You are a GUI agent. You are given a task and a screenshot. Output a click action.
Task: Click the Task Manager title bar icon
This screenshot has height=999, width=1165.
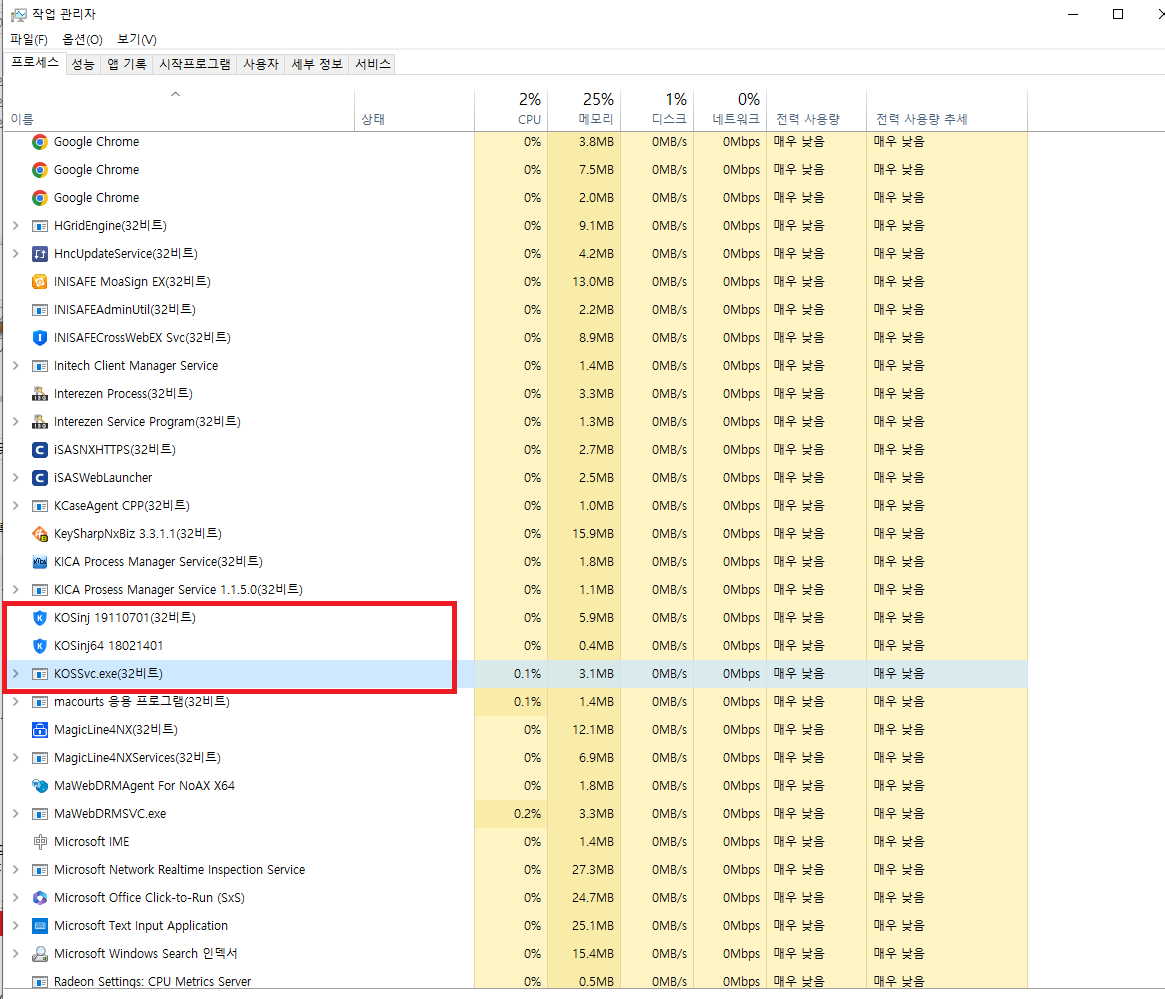19,14
